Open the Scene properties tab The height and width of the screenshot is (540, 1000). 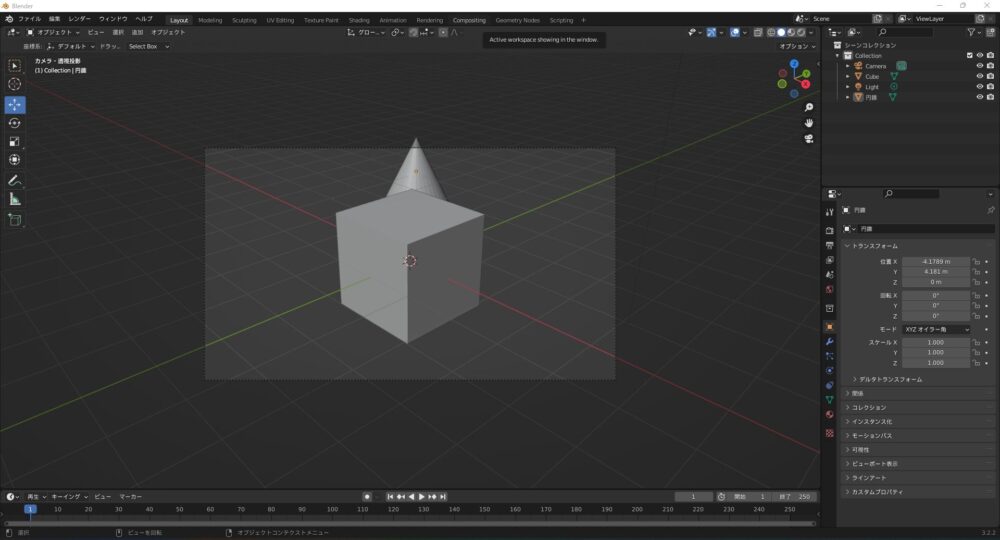[830, 275]
